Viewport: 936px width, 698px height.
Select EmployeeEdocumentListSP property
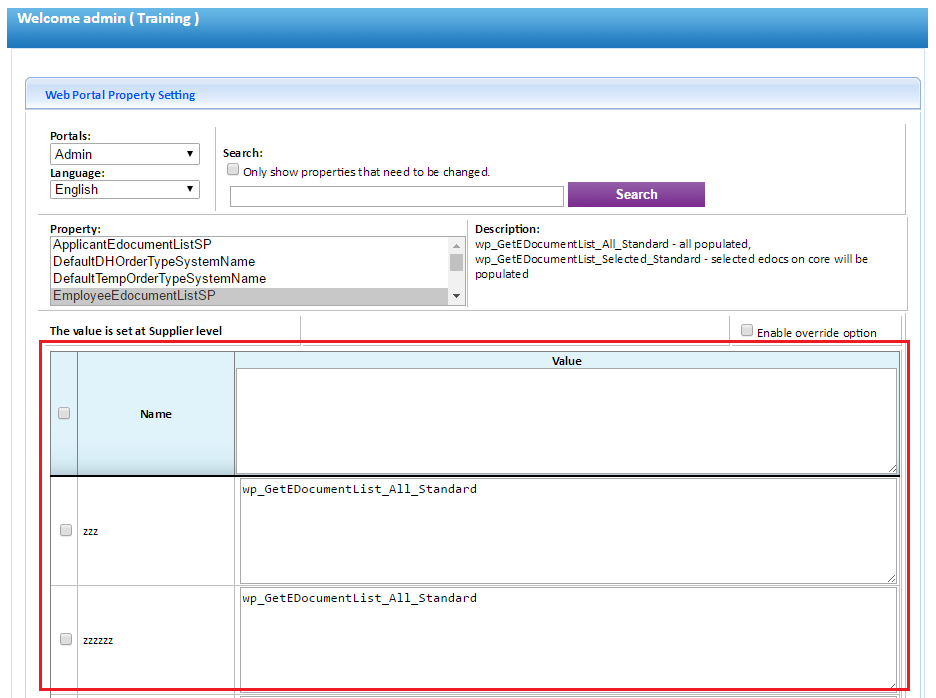click(250, 296)
